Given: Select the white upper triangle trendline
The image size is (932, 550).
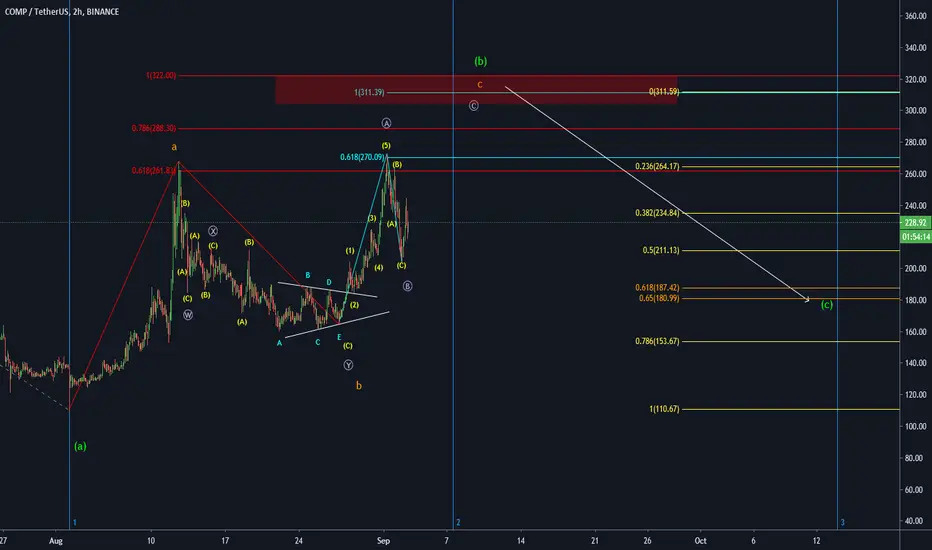Looking at the screenshot, I should [x=328, y=289].
